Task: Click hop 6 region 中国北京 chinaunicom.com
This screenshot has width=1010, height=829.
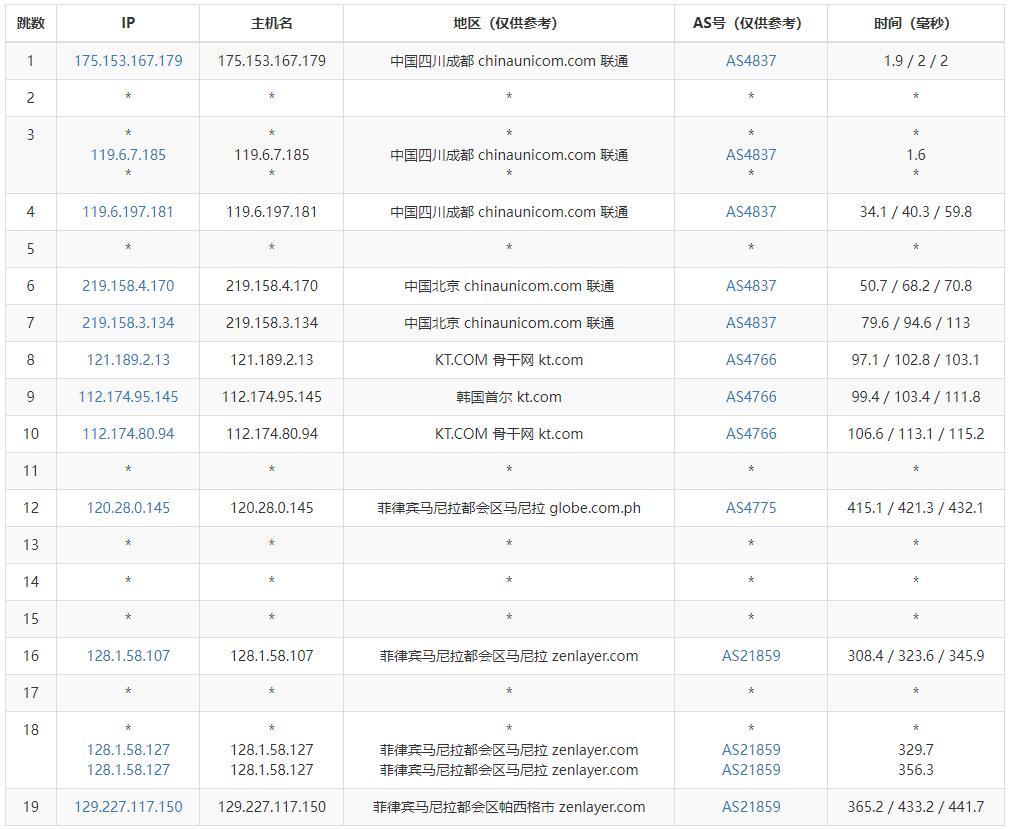Action: click(x=509, y=286)
